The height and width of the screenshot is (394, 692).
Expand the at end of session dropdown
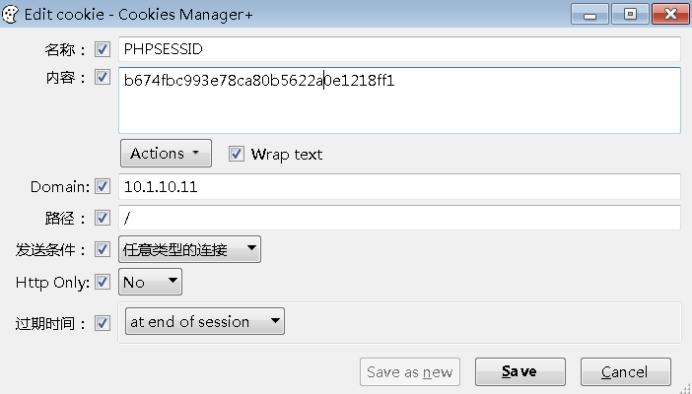(x=205, y=321)
